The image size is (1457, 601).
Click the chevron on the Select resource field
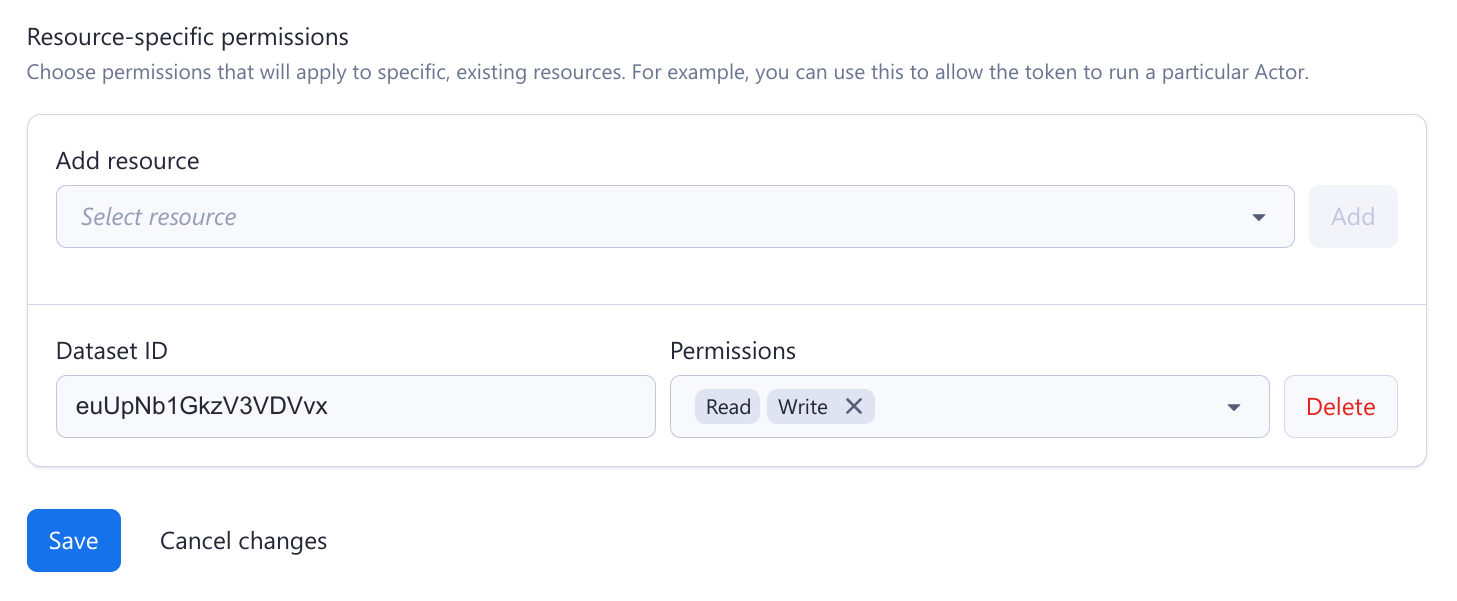pos(1258,216)
